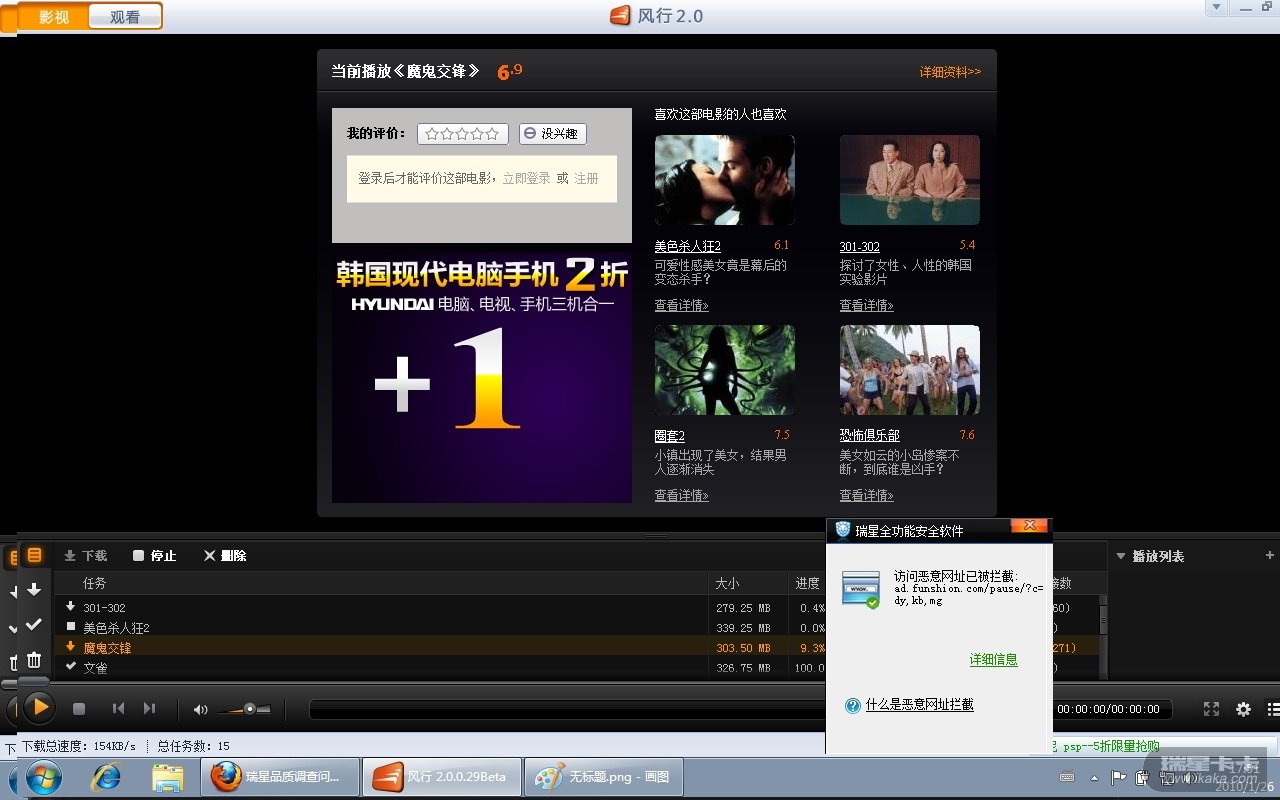This screenshot has width=1280, height=800.
Task: Close the 瑞星全功能安全软件 popup
Action: point(1029,525)
